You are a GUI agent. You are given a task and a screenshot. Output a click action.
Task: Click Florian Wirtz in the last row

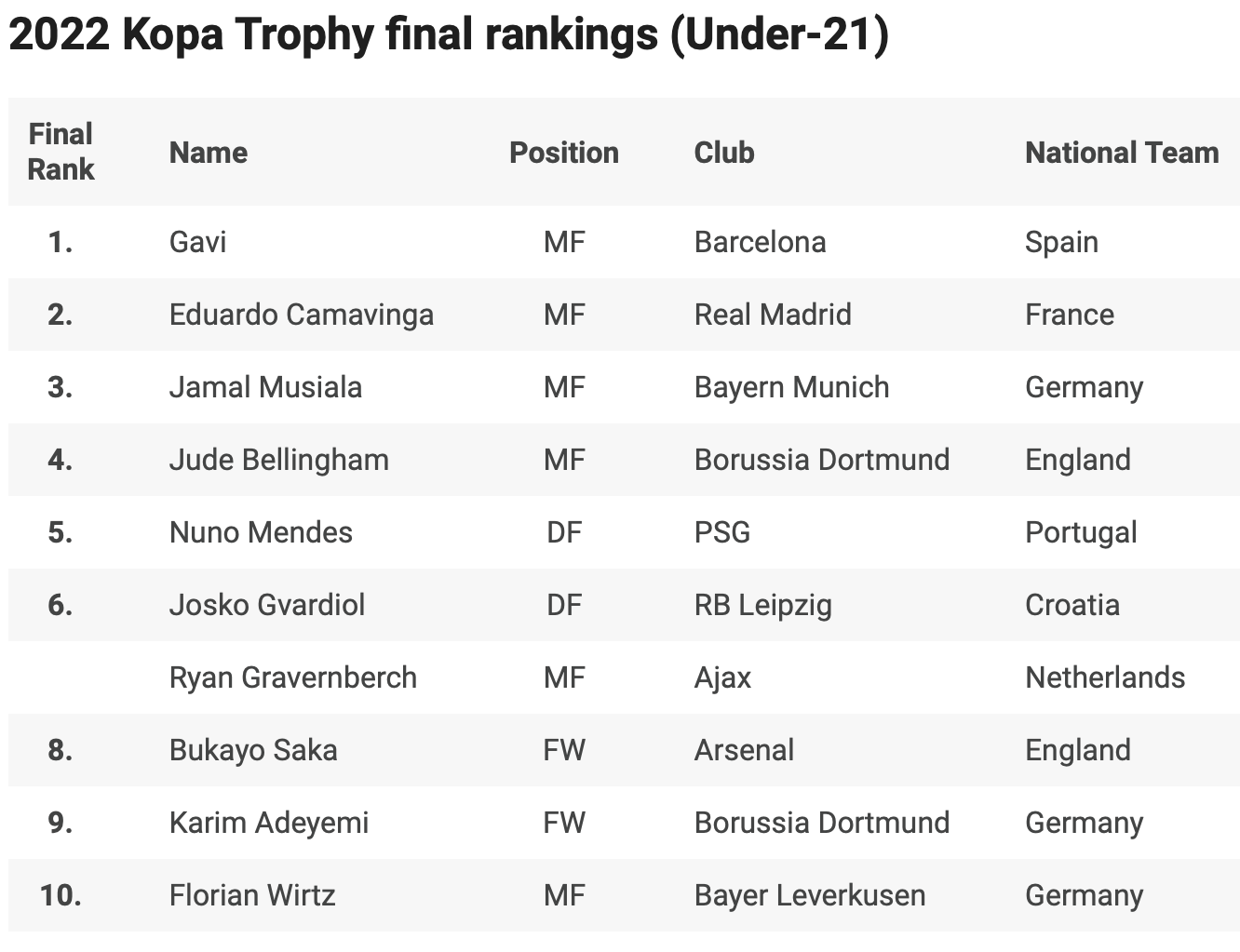(251, 895)
